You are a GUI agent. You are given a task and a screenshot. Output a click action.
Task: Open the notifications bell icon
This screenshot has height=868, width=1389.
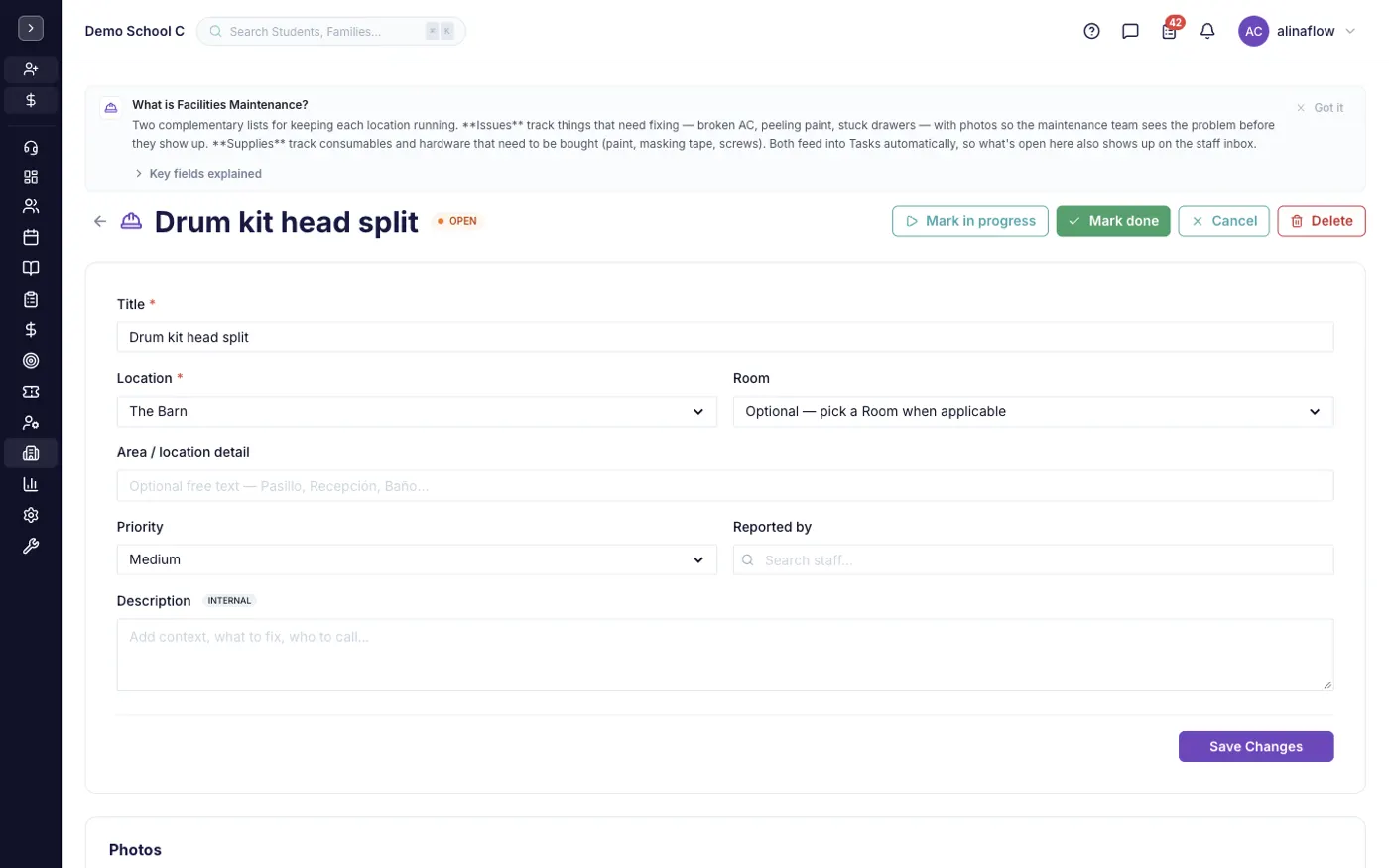point(1207,31)
